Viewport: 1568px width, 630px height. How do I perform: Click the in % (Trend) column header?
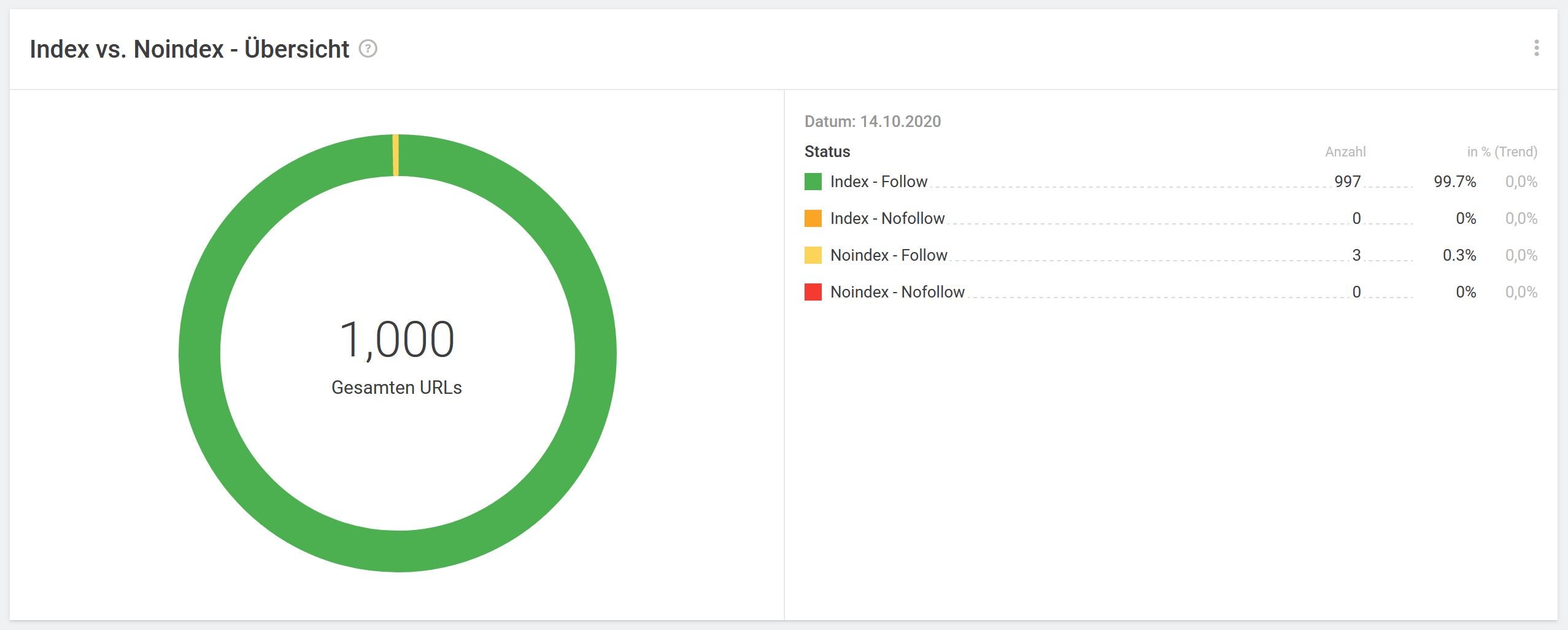1502,152
